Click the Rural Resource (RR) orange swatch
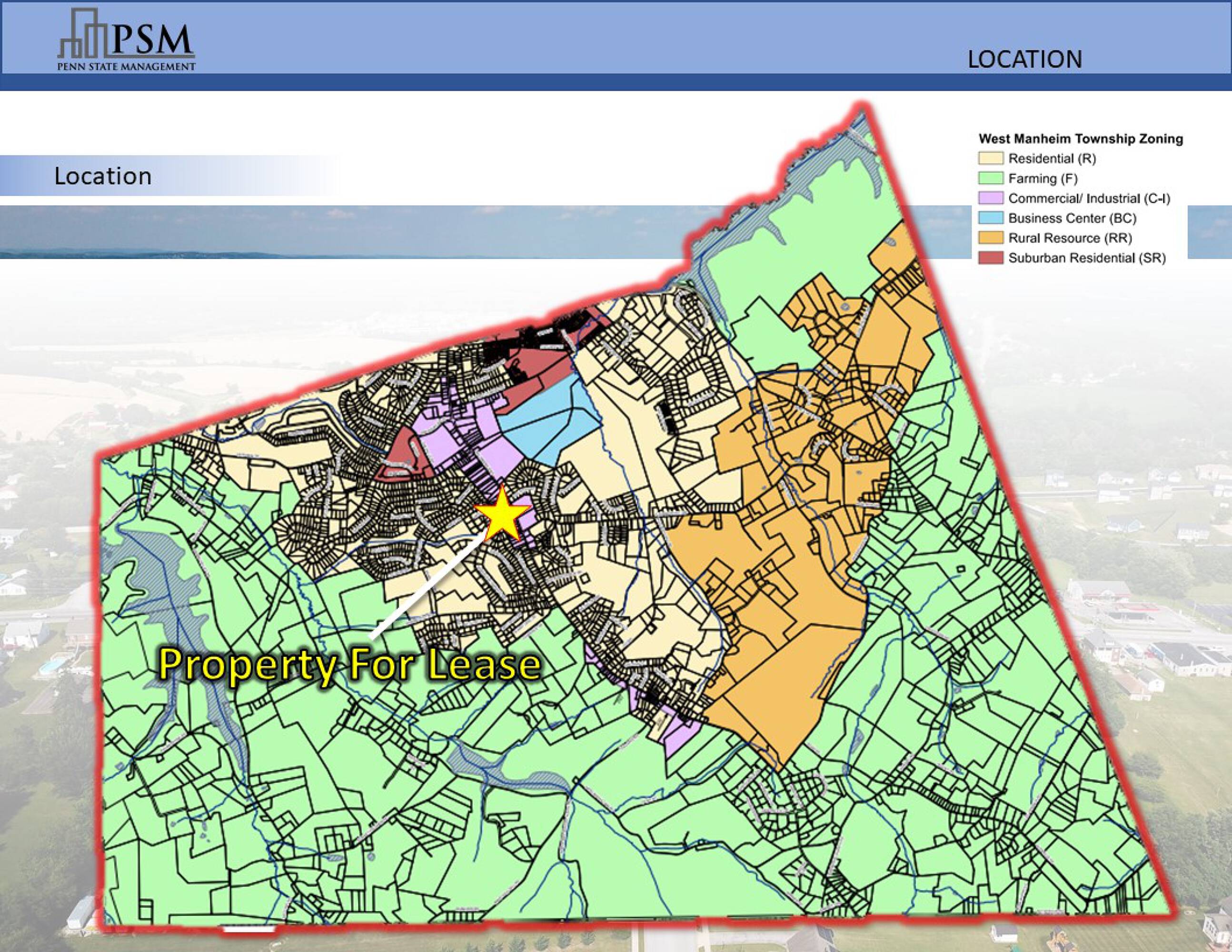This screenshot has height=952, width=1232. click(x=990, y=238)
